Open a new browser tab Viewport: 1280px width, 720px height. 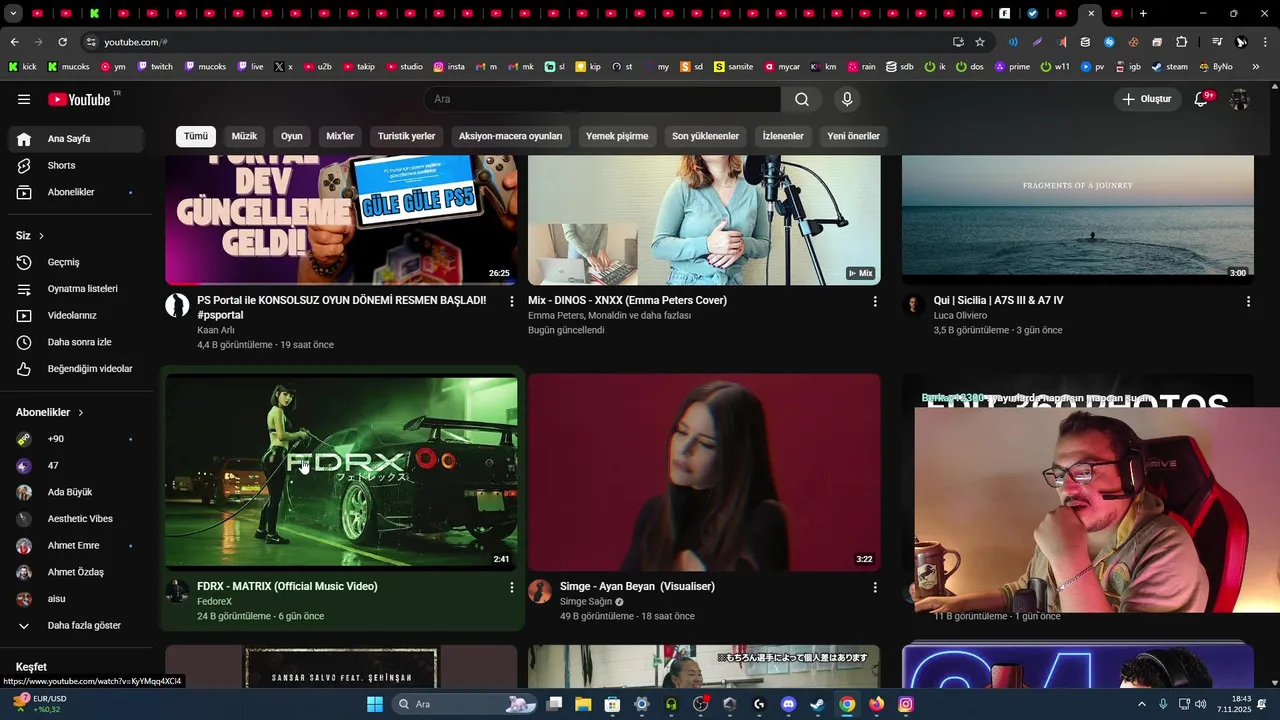point(1143,14)
